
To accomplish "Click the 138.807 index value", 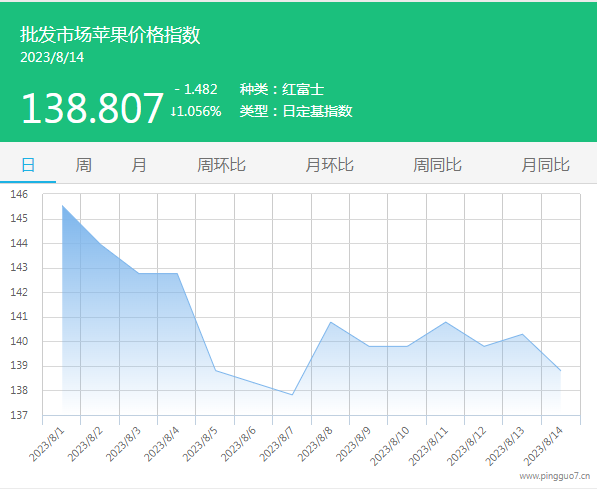I will click(93, 109).
